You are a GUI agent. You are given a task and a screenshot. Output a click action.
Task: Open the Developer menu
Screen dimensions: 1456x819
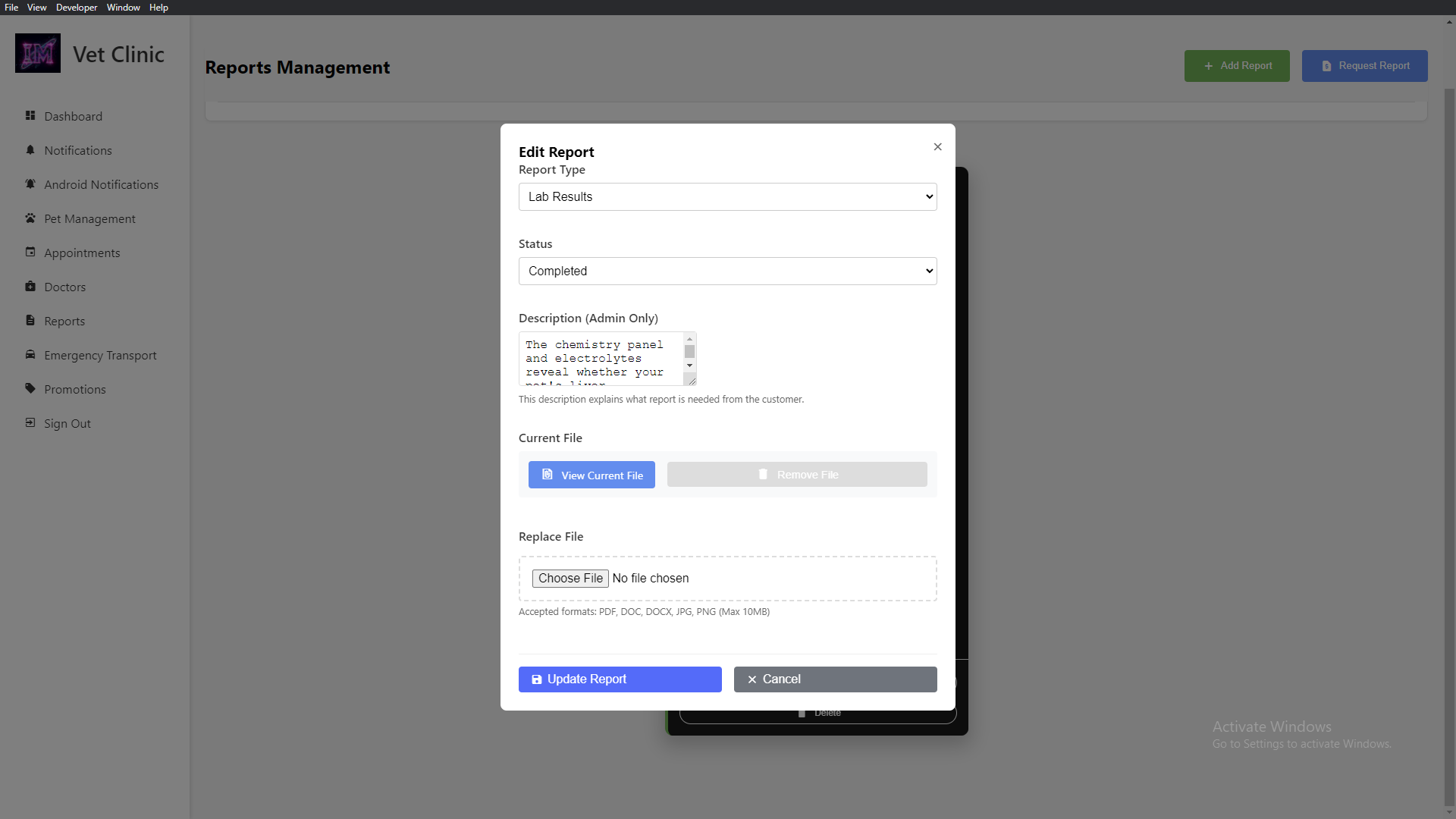point(76,7)
